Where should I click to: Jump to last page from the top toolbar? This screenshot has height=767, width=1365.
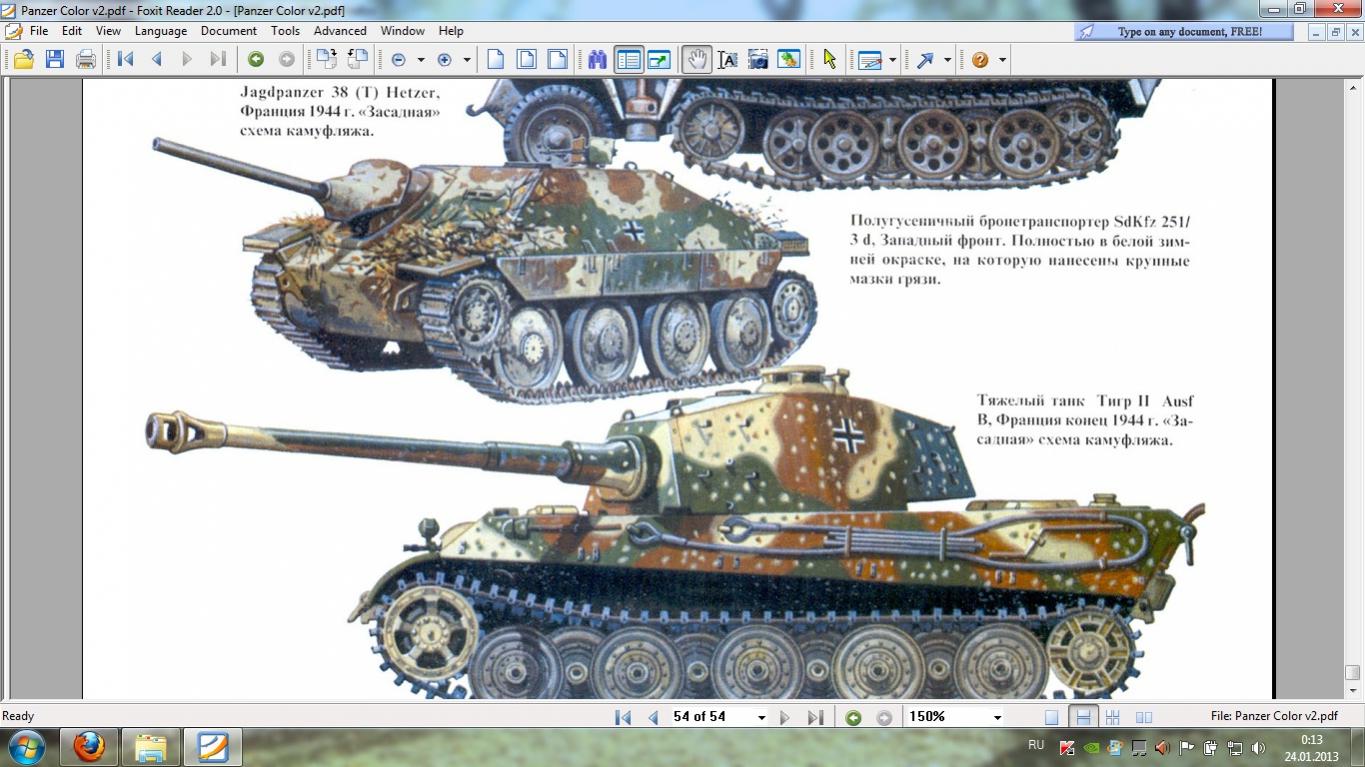pyautogui.click(x=218, y=60)
